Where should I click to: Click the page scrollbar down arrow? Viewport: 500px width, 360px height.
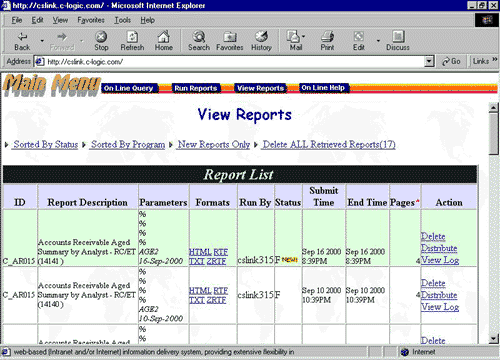tap(493, 339)
